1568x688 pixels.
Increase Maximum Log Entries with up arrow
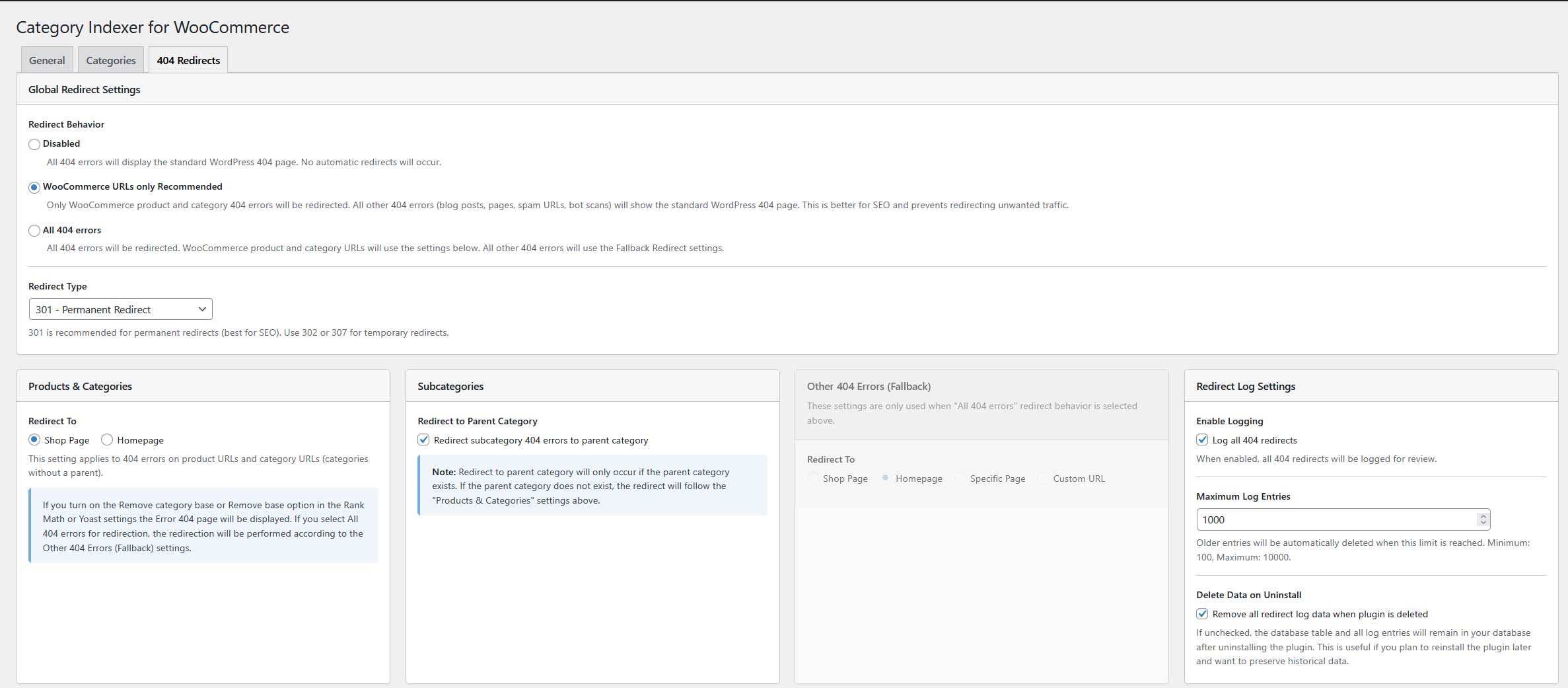pos(1483,516)
